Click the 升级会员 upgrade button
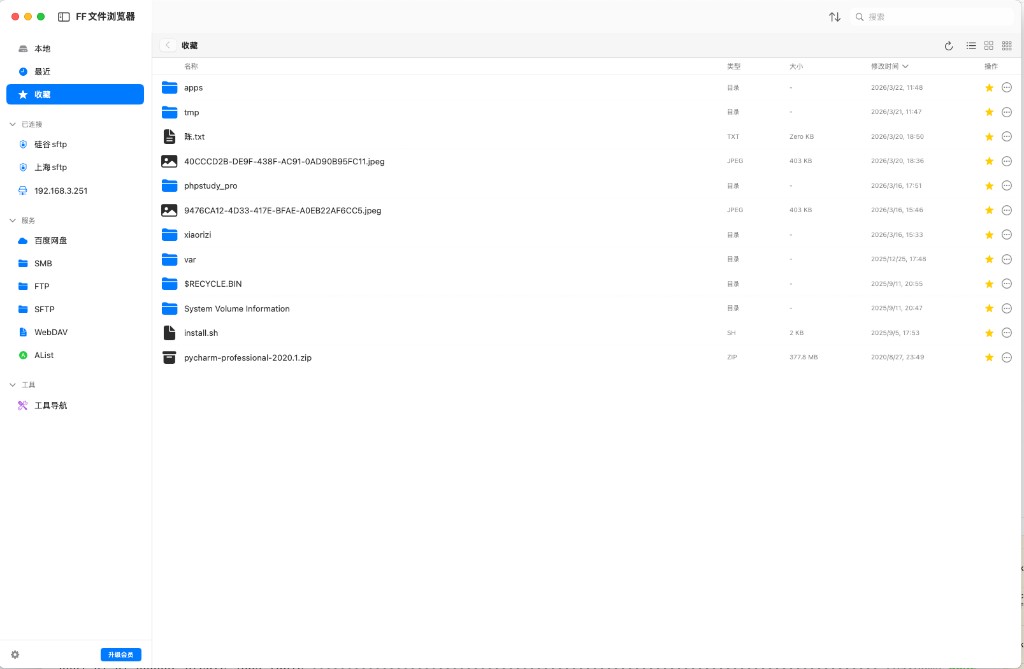This screenshot has width=1024, height=669. click(121, 654)
